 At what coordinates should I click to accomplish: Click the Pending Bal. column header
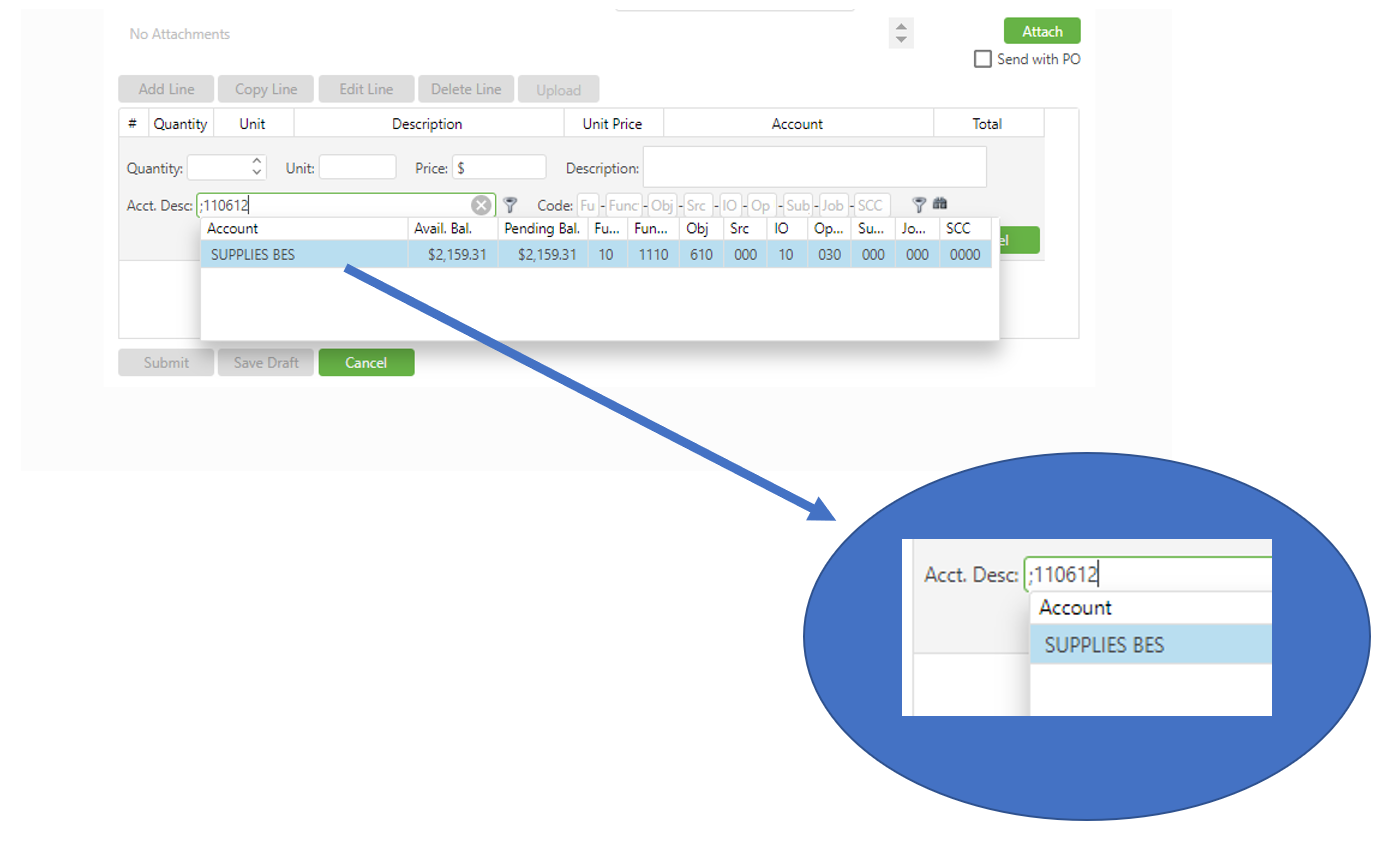click(542, 229)
